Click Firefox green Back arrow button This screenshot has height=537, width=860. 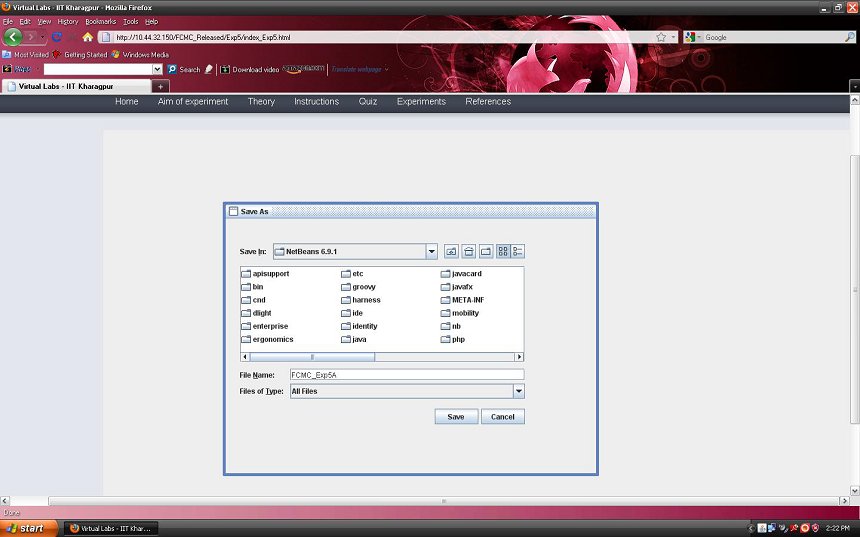click(x=13, y=37)
